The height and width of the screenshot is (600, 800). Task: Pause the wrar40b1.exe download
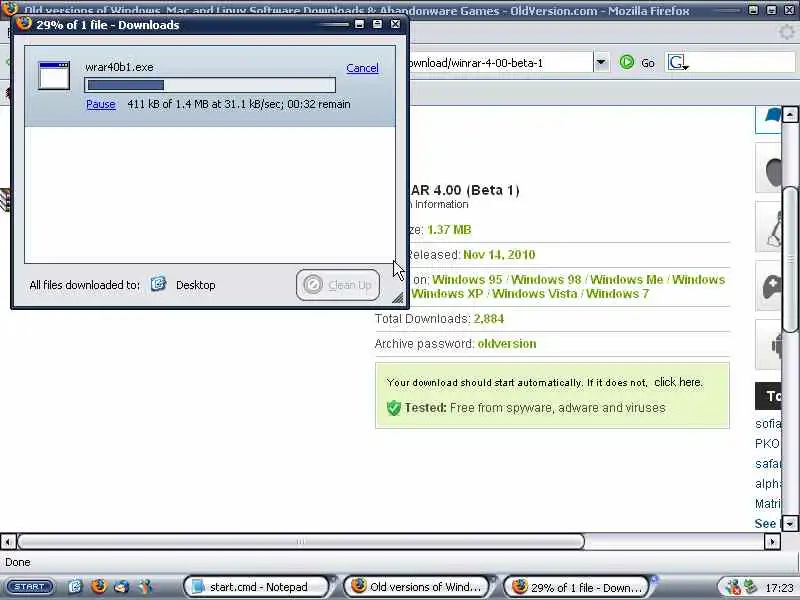pos(101,104)
